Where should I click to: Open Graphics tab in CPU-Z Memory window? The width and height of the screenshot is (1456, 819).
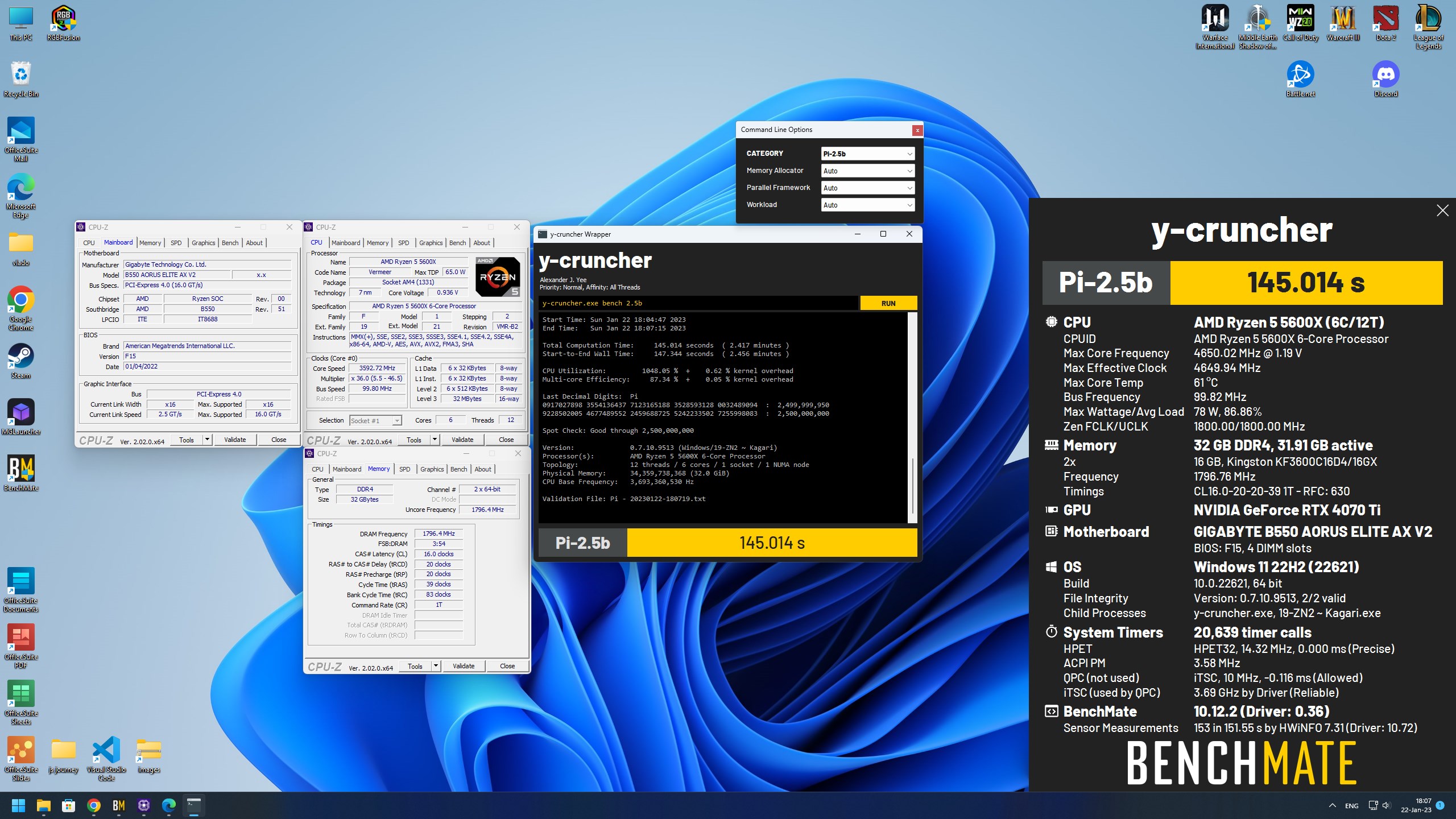click(432, 469)
